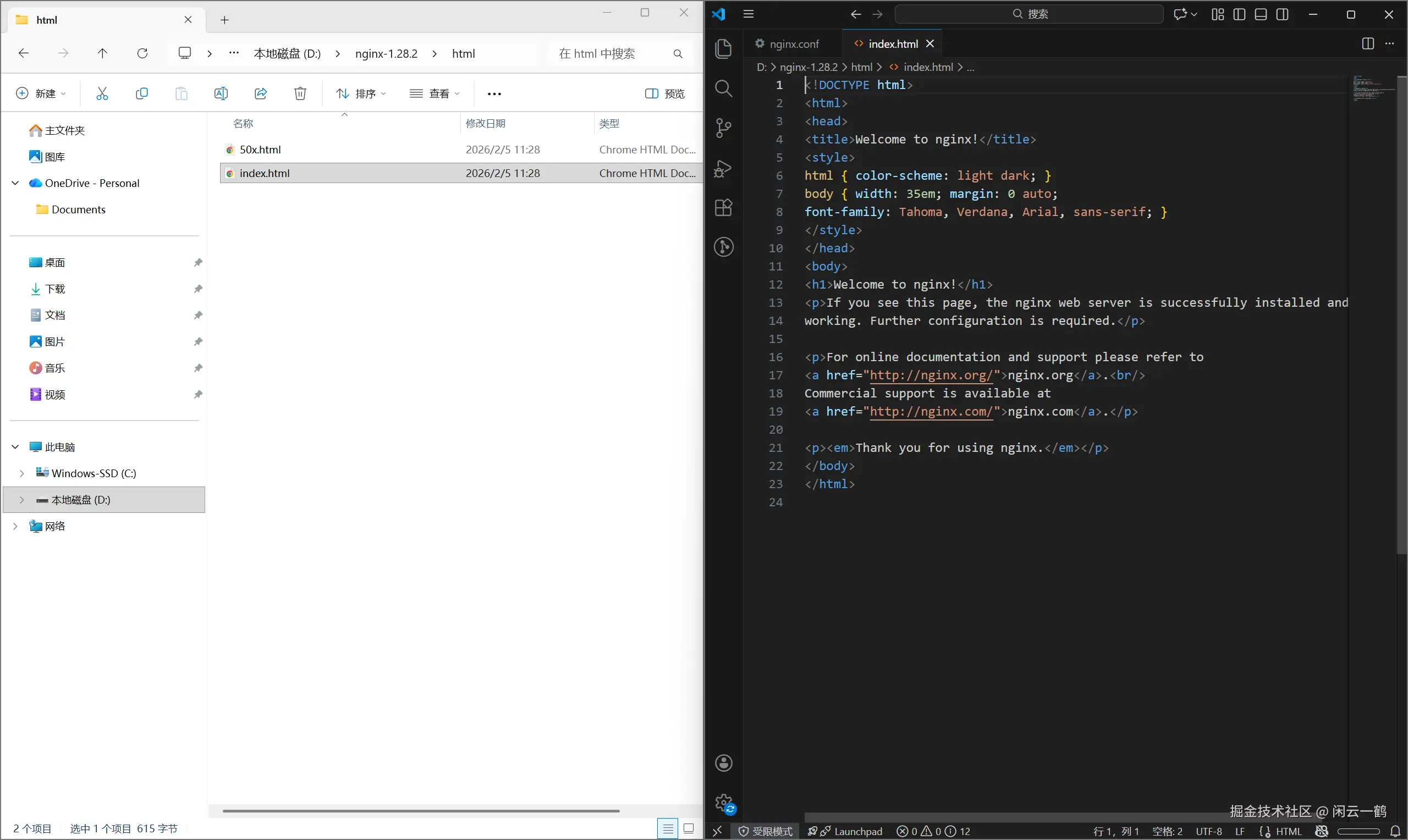The image size is (1408, 840).
Task: Click the Accounts icon in the activity bar
Action: pos(724,763)
